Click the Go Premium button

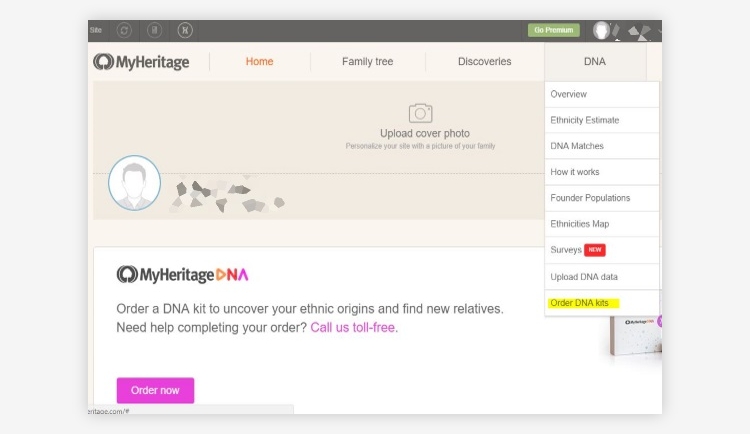point(553,30)
